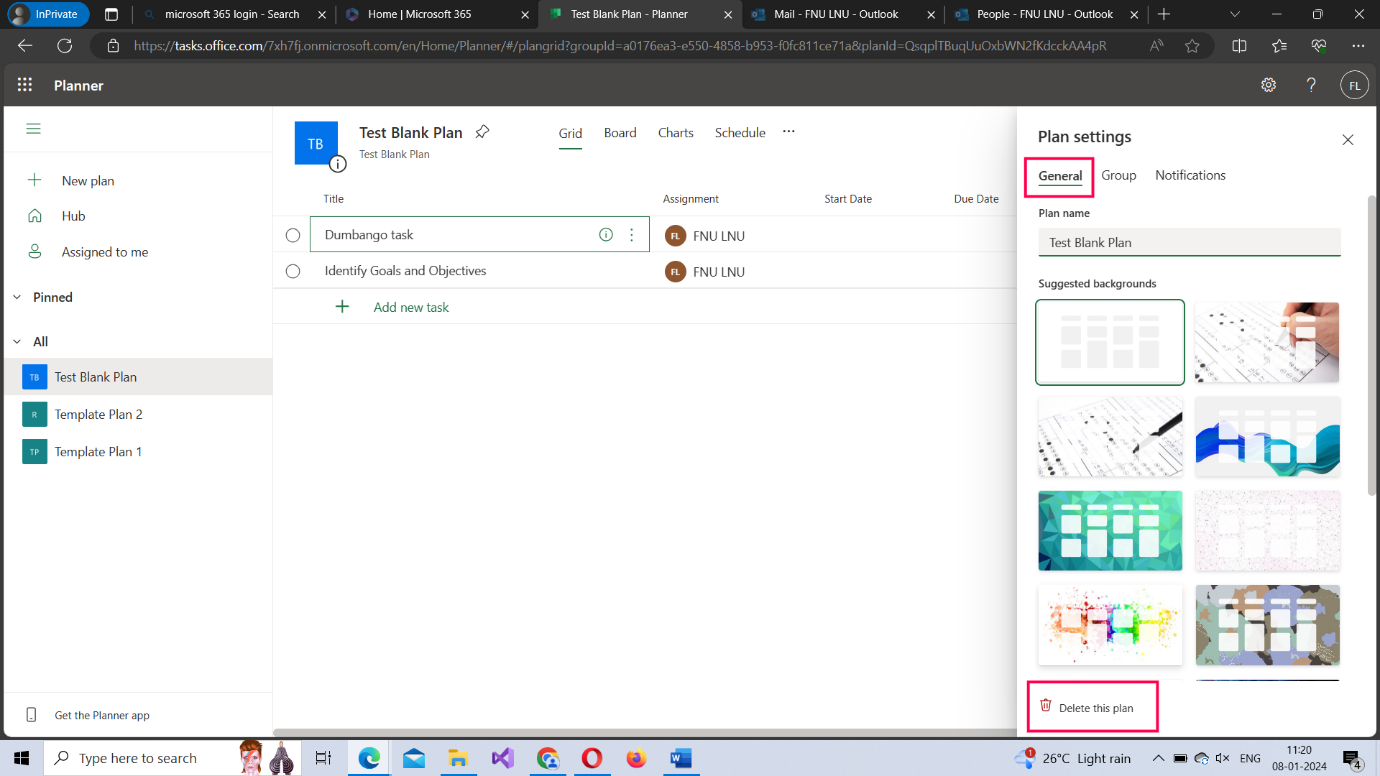Screen dimensions: 1380x776
Task: Open Hub in sidebar
Action: pyautogui.click(x=73, y=216)
